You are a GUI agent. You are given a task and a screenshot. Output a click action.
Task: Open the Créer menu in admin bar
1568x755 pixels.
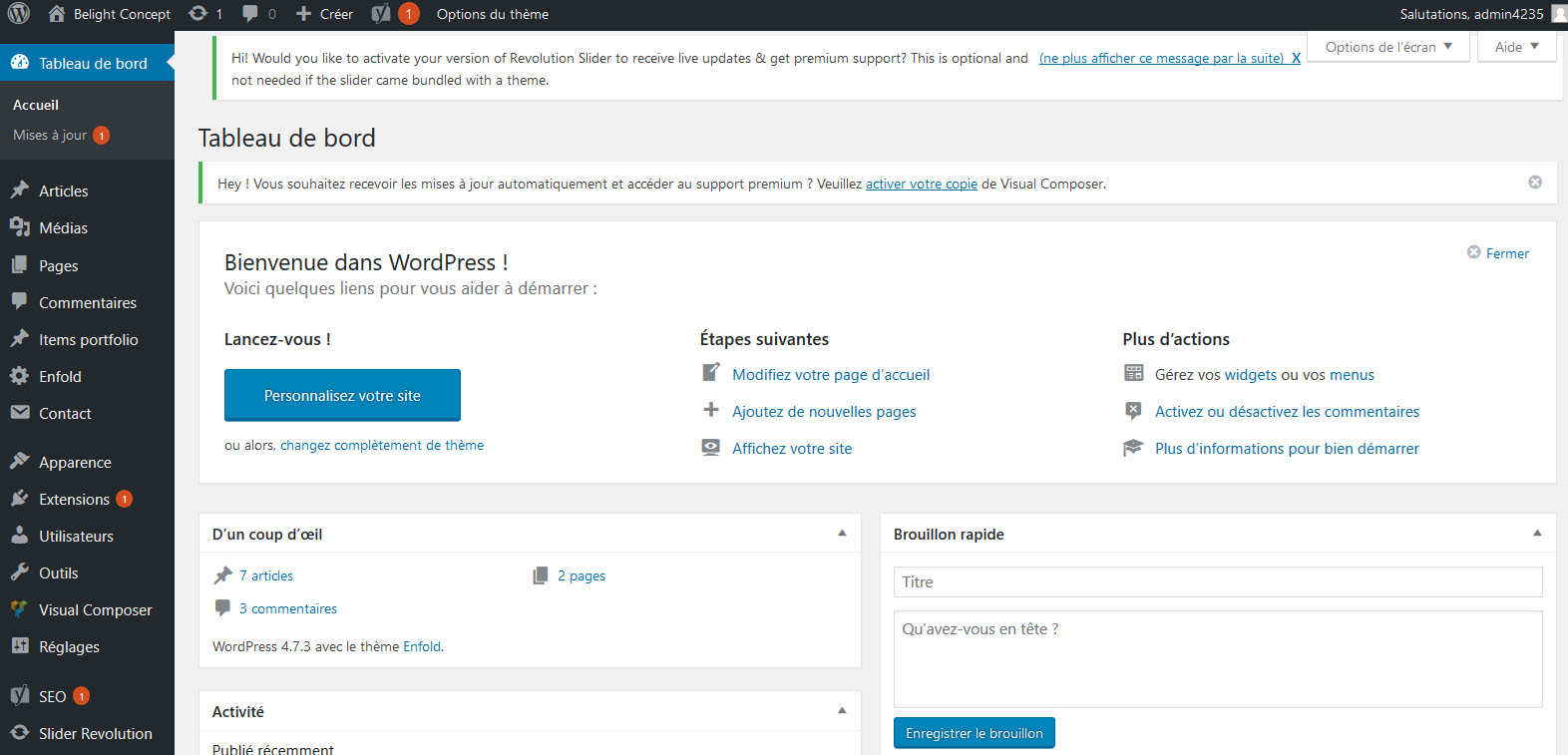[x=325, y=14]
